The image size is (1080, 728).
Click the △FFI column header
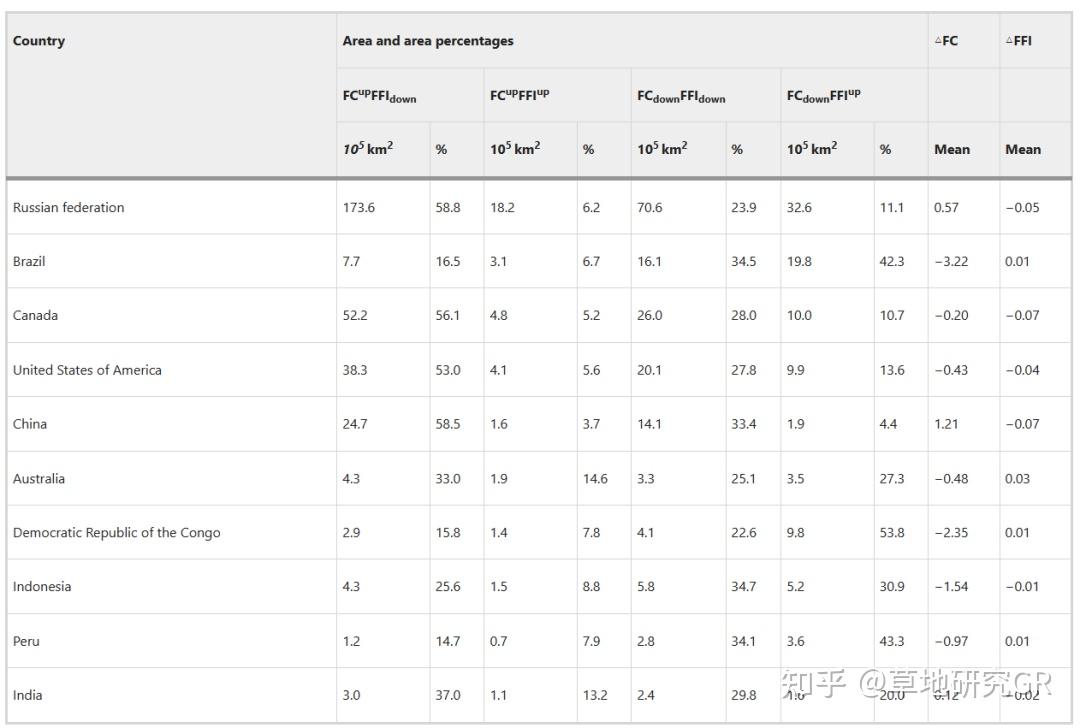click(1019, 41)
